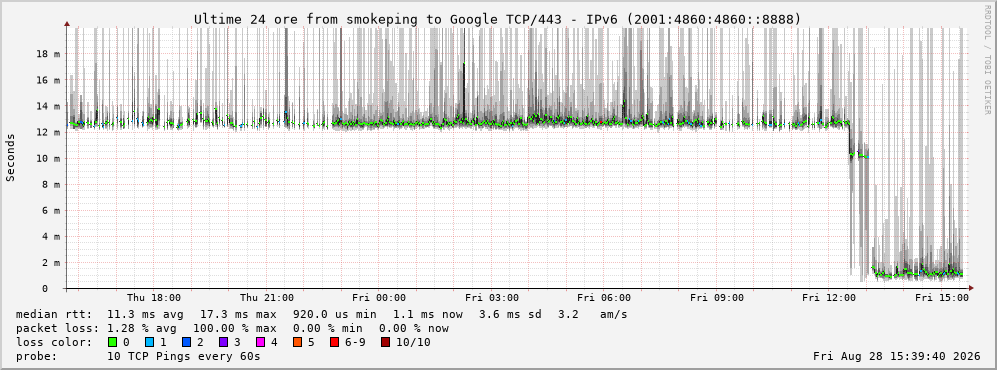Click the Fri 06:00 time axis label
997x370 pixels.
pos(604,298)
